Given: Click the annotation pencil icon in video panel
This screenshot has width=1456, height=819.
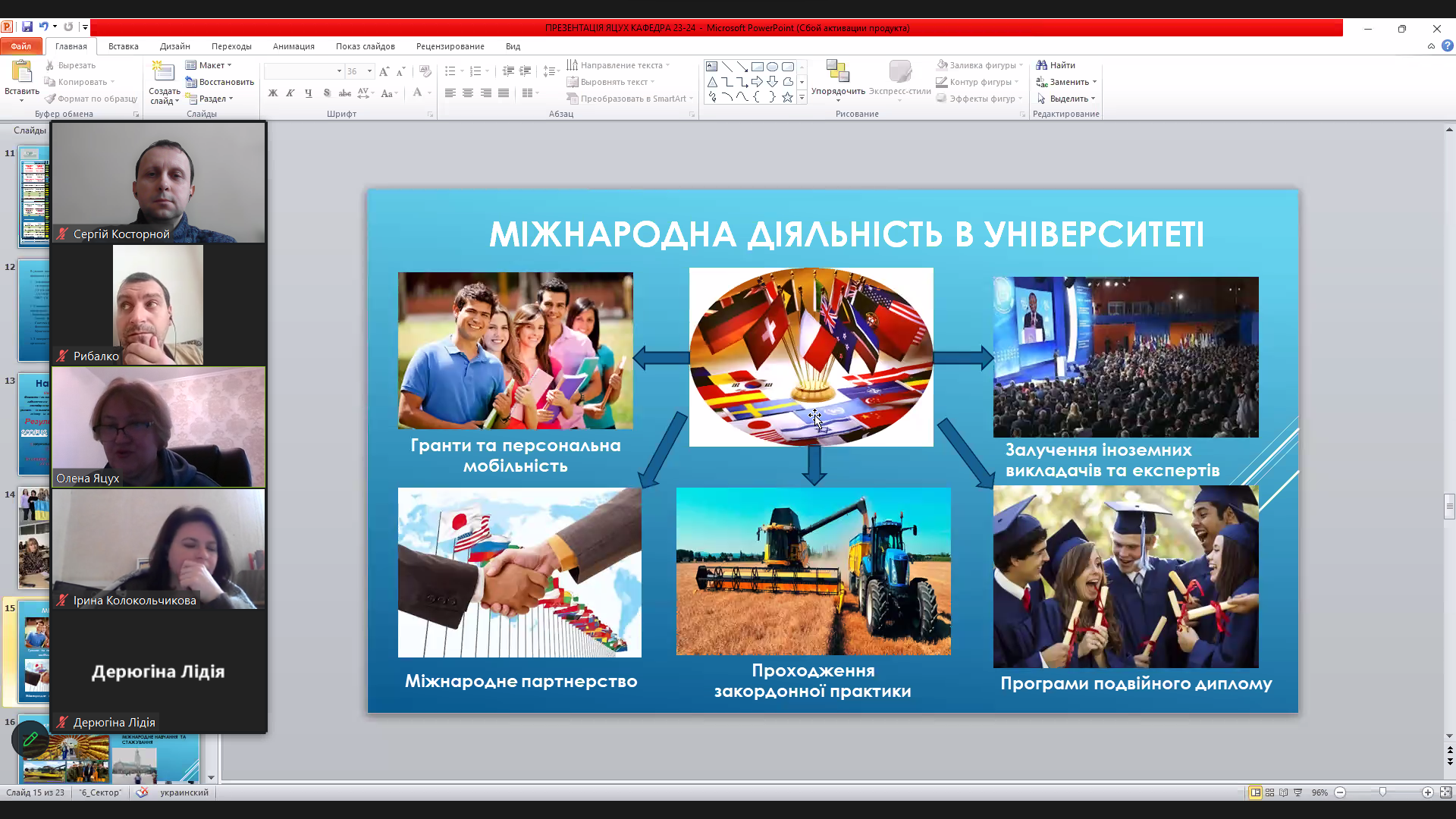Looking at the screenshot, I should tap(30, 739).
